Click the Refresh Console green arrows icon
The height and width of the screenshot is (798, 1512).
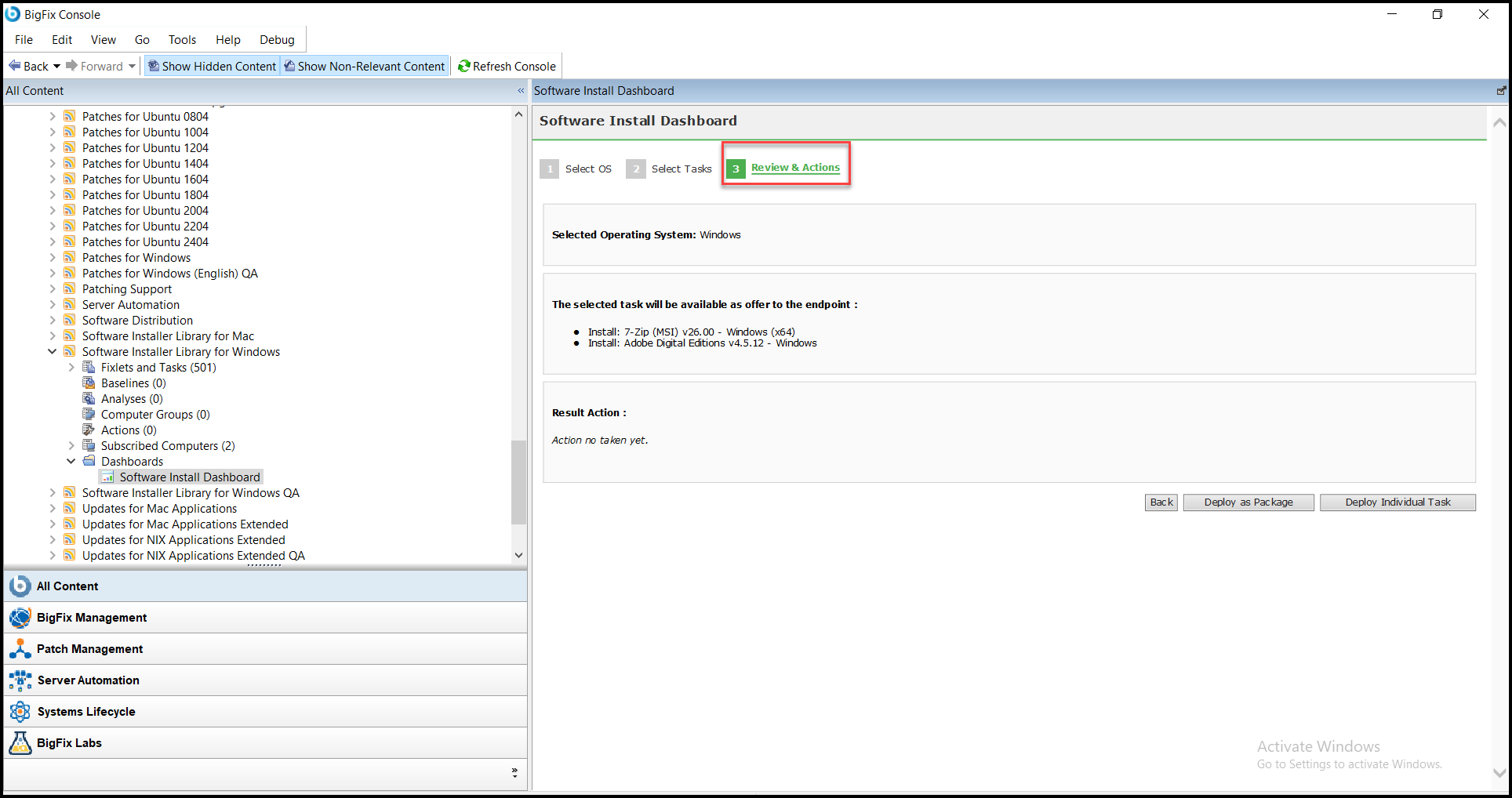click(x=464, y=66)
